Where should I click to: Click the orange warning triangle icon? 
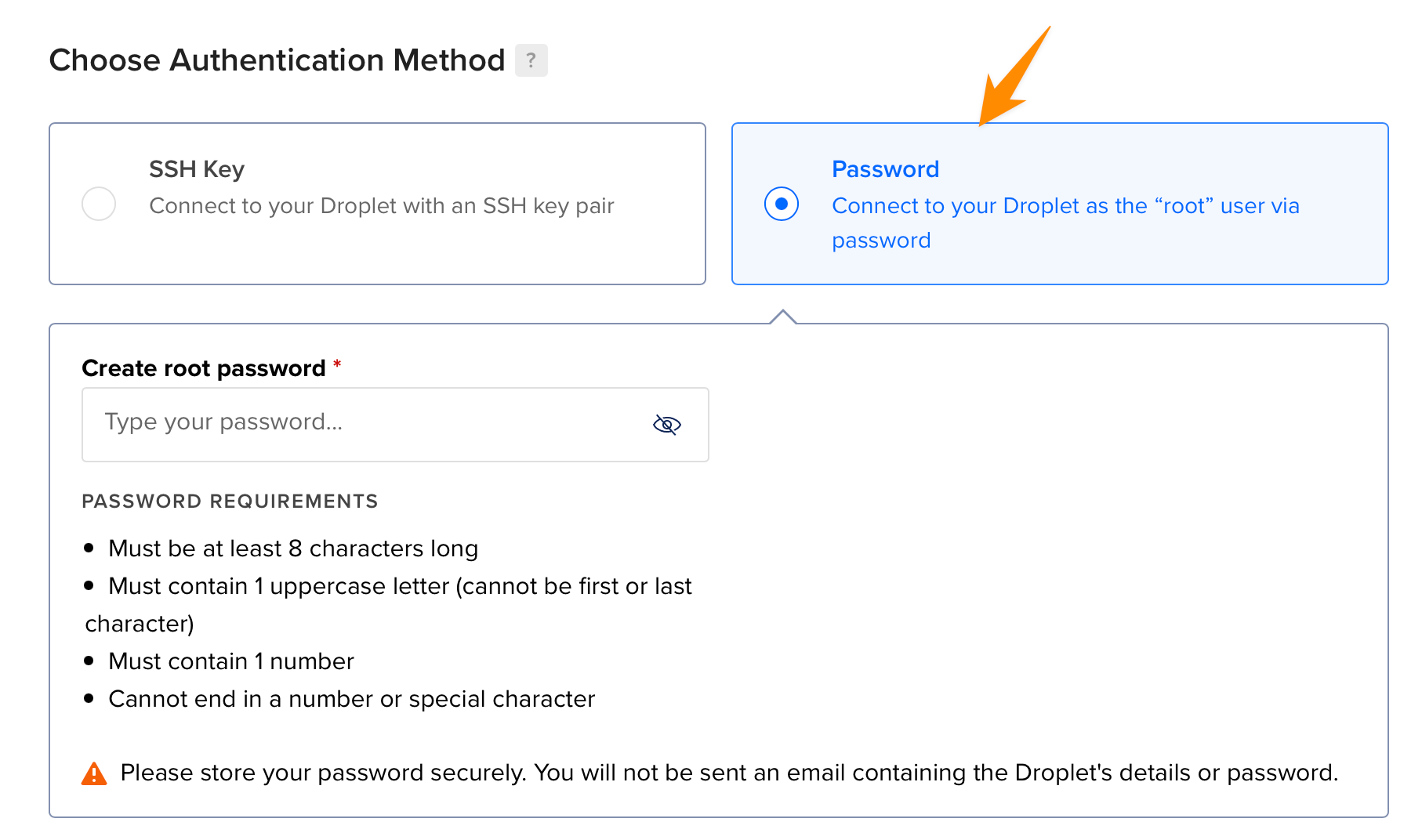94,773
